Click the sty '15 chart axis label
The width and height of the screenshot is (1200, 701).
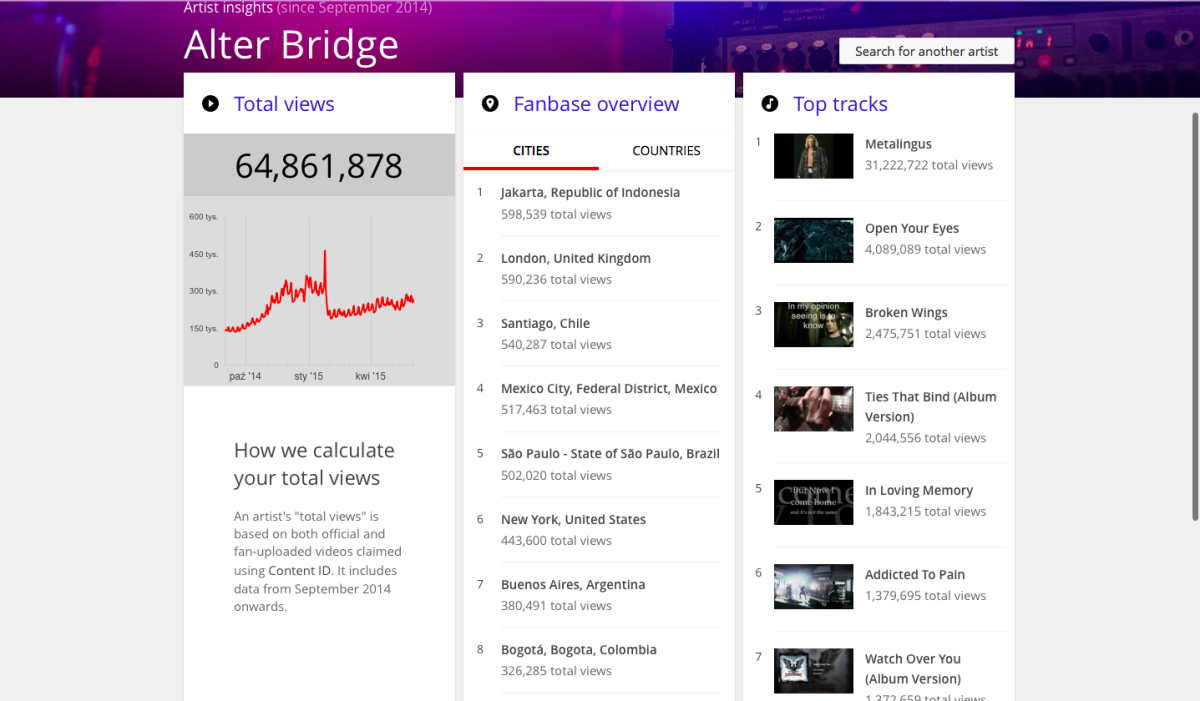click(x=308, y=376)
